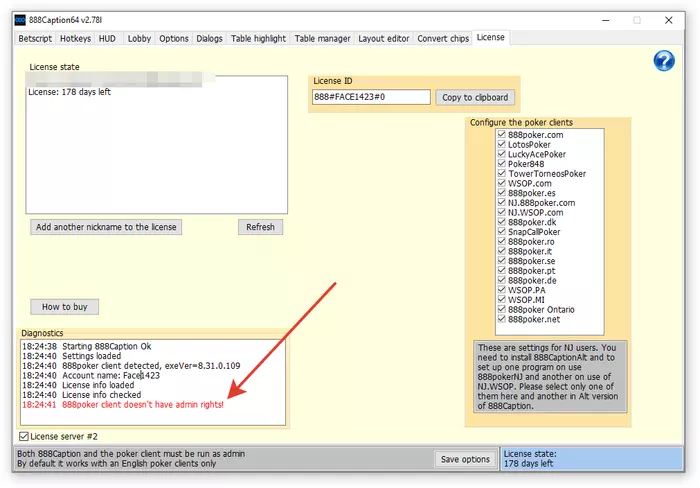Open the Options tab
The height and width of the screenshot is (488, 700).
(174, 39)
